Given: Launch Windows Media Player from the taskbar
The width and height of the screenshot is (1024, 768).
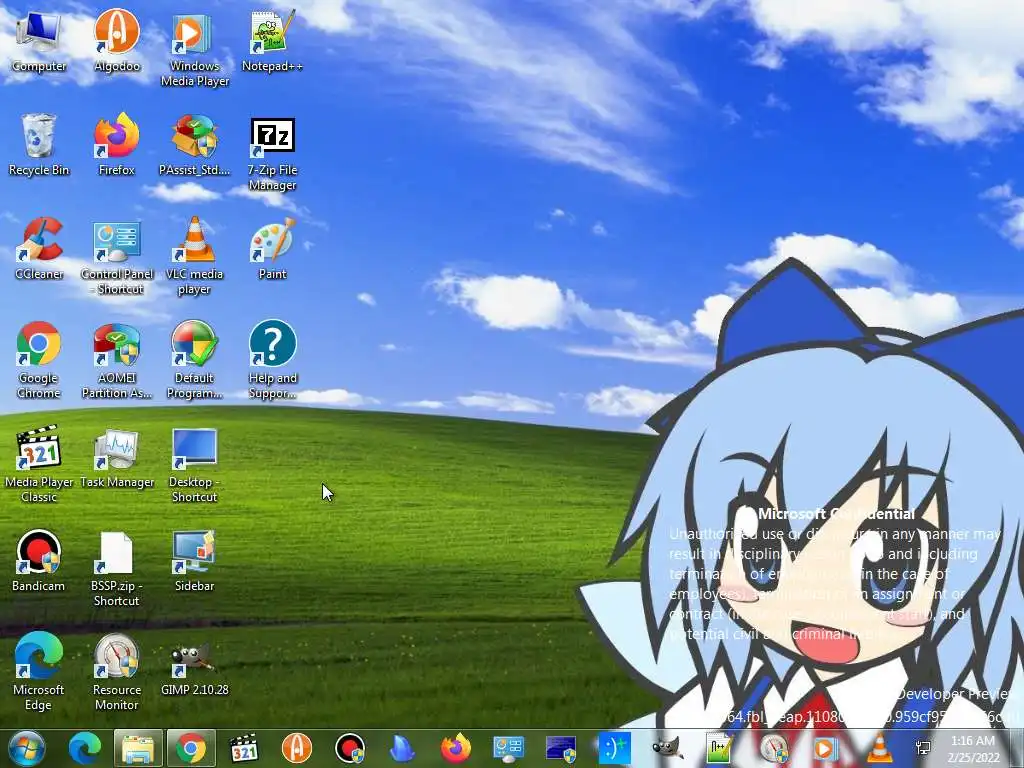Looking at the screenshot, I should 825,748.
